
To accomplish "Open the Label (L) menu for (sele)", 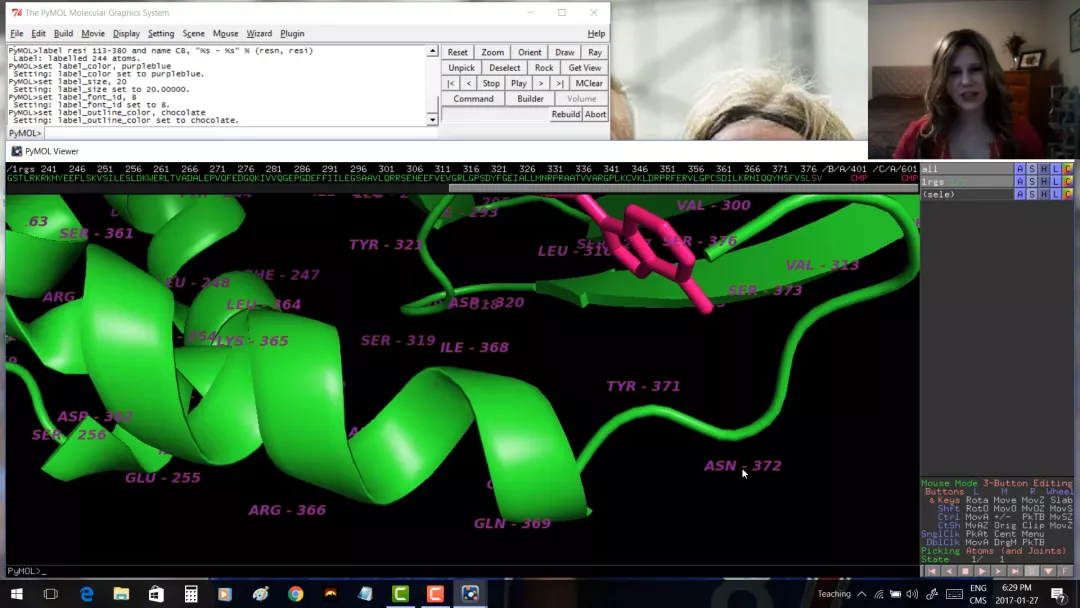I will click(1056, 194).
